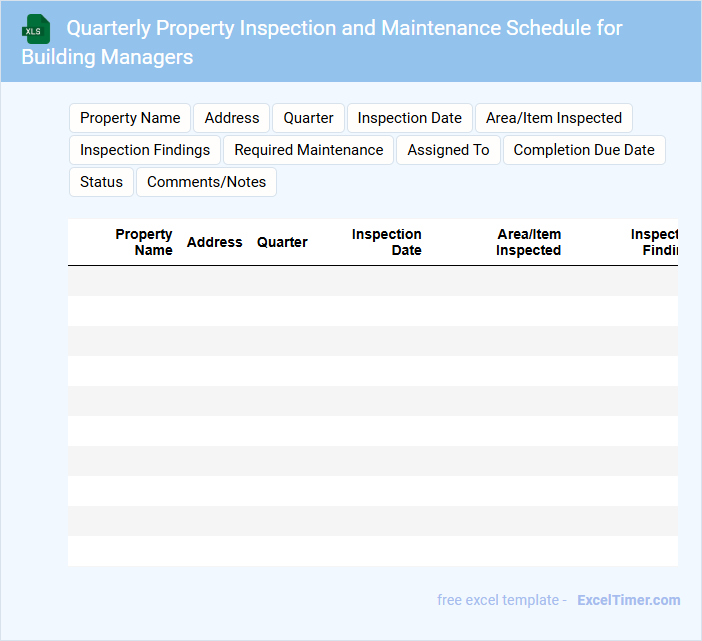Screen dimensions: 702x641
Task: Click the Area/Item Inspected column header
Action: tap(529, 242)
